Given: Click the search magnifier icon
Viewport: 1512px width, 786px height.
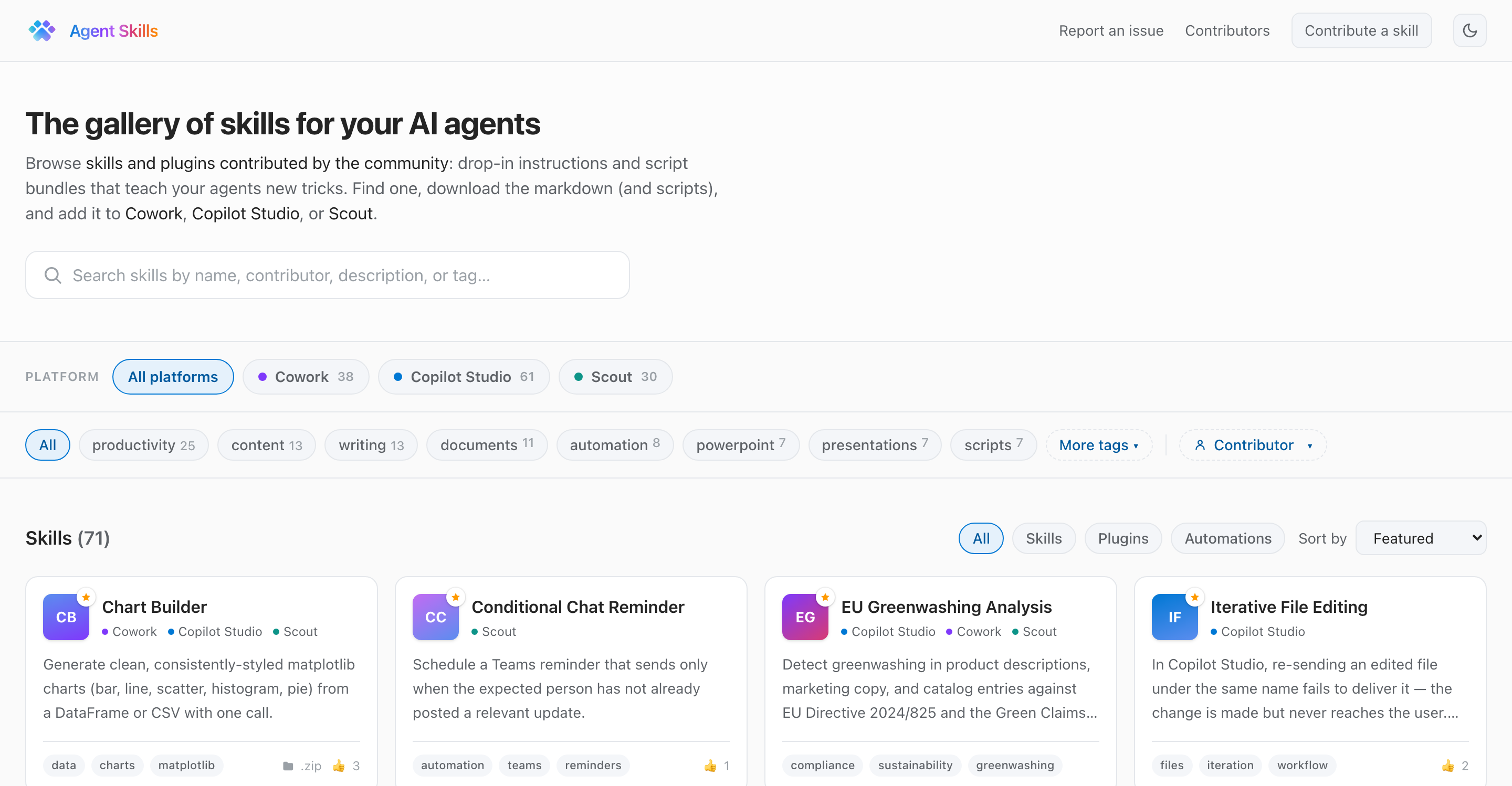Looking at the screenshot, I should 53,275.
